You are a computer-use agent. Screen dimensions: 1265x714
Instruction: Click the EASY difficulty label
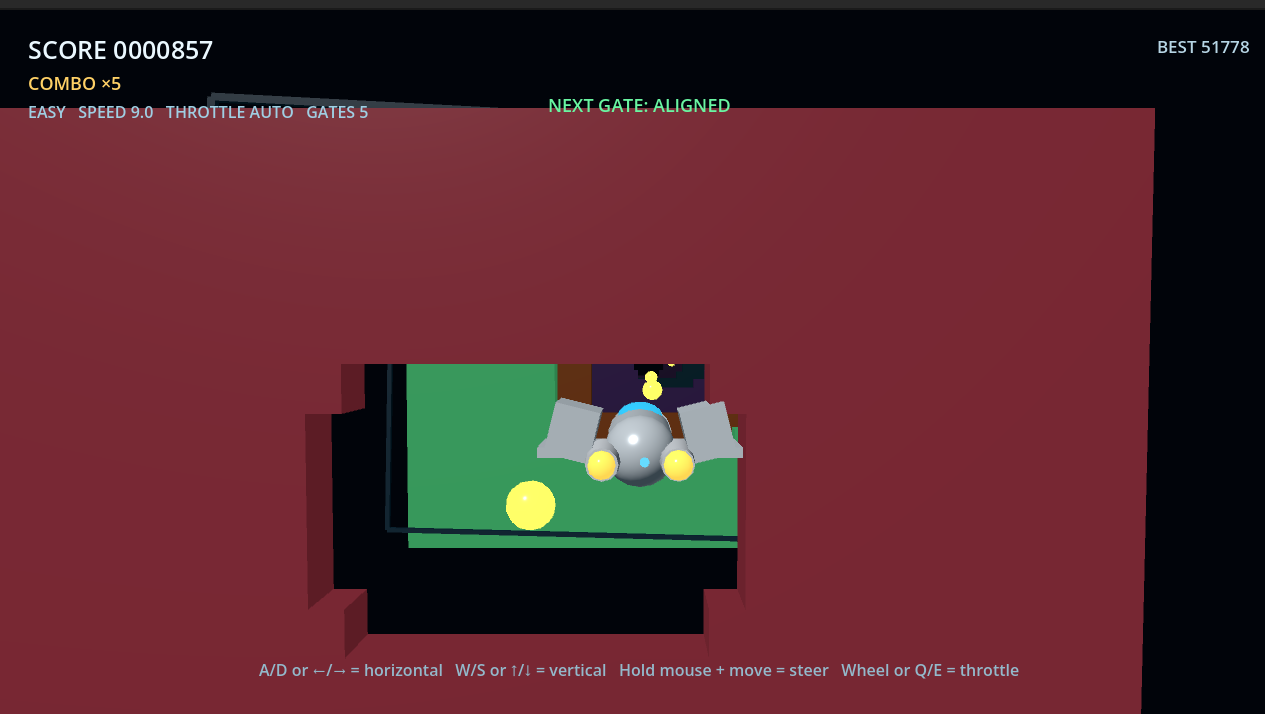click(47, 112)
